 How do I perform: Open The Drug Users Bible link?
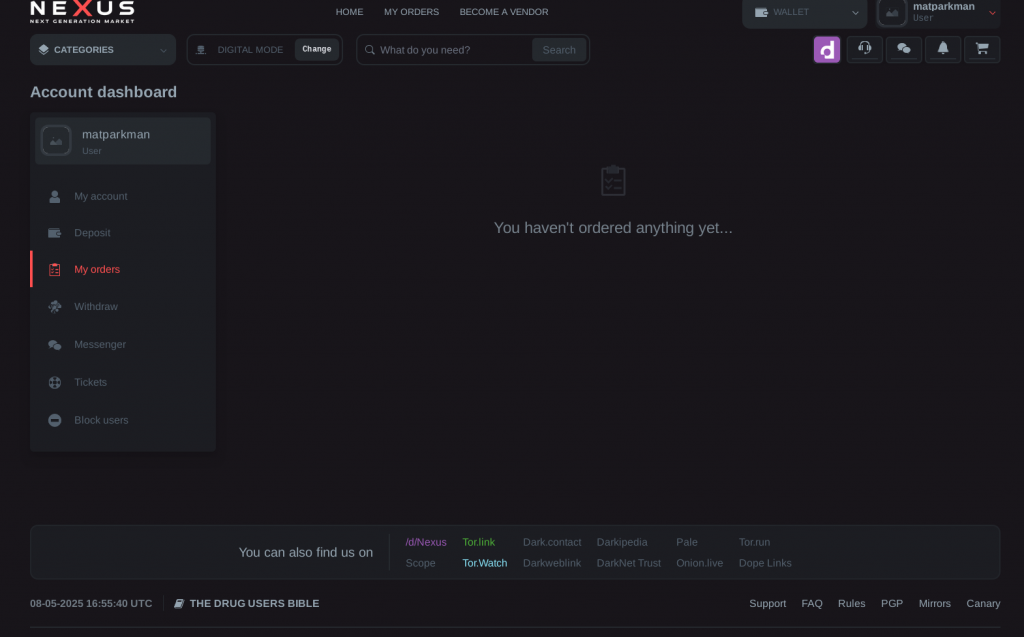coord(255,604)
